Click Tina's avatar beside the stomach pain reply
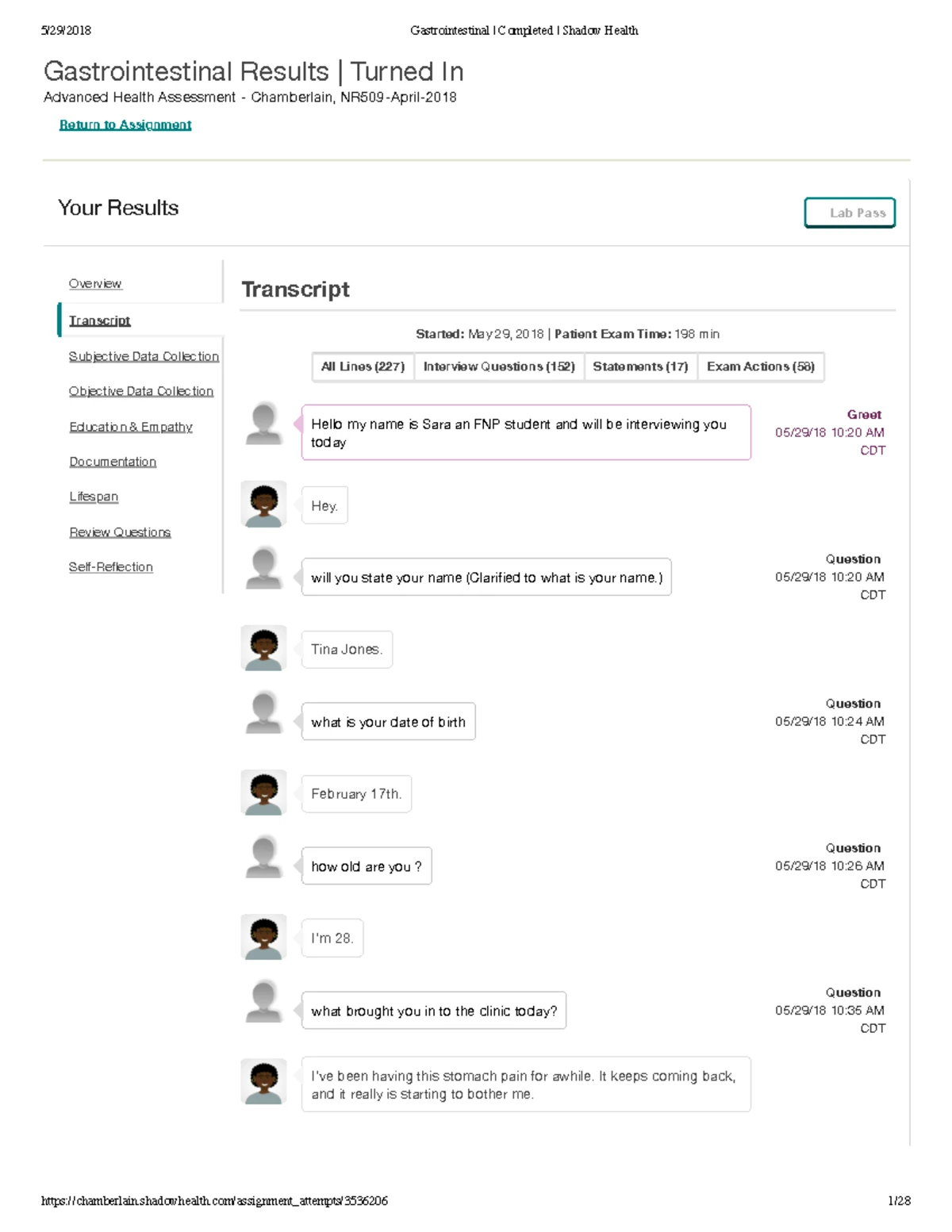The image size is (952, 1232). tap(263, 1082)
